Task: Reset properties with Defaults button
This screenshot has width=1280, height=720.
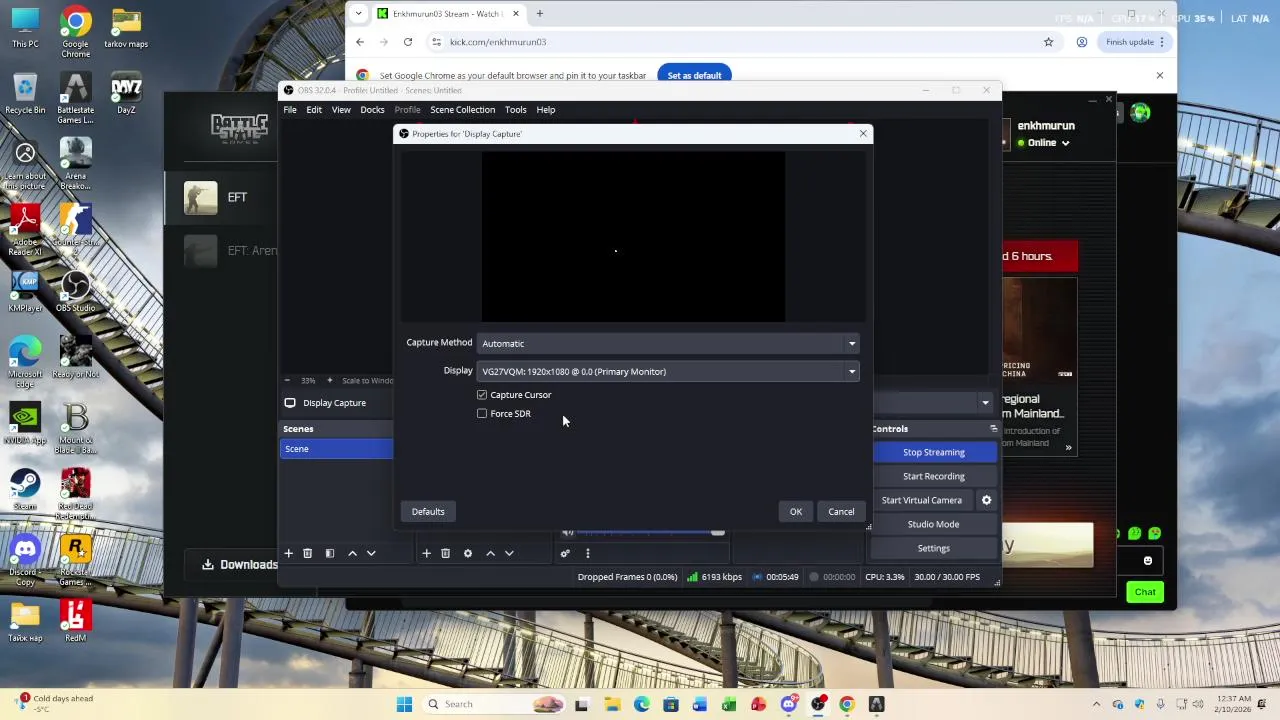Action: click(428, 512)
